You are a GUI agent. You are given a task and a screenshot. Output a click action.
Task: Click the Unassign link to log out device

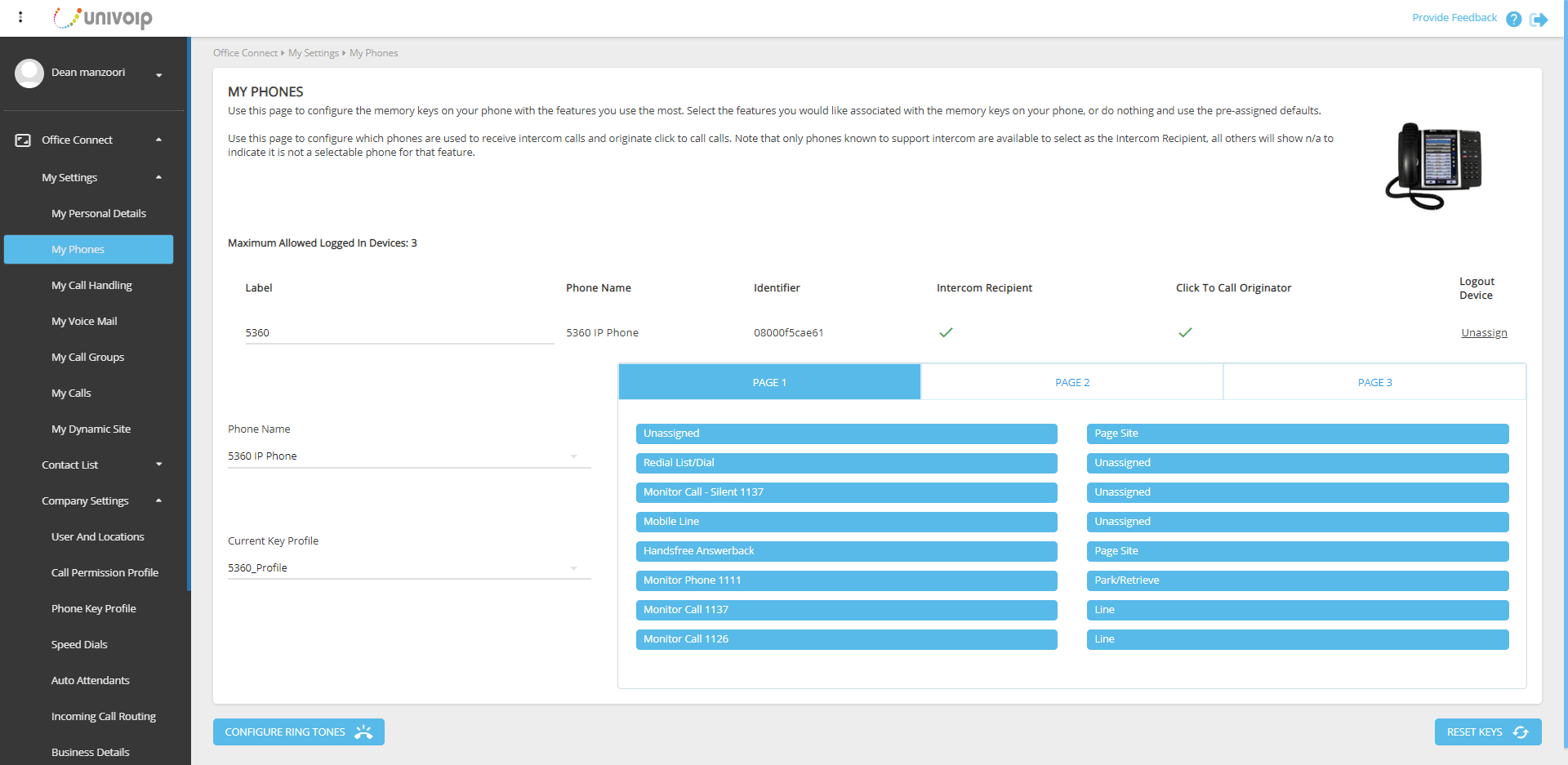pos(1484,332)
